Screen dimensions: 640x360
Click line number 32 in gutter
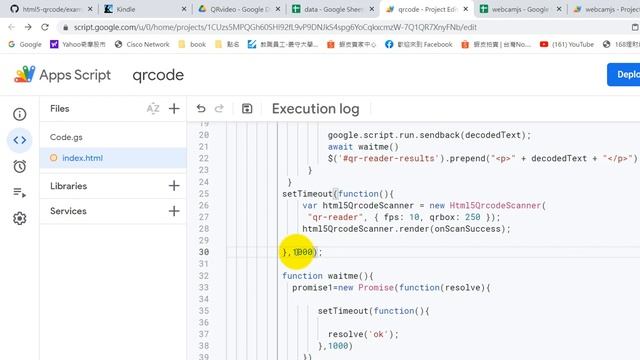coord(204,276)
